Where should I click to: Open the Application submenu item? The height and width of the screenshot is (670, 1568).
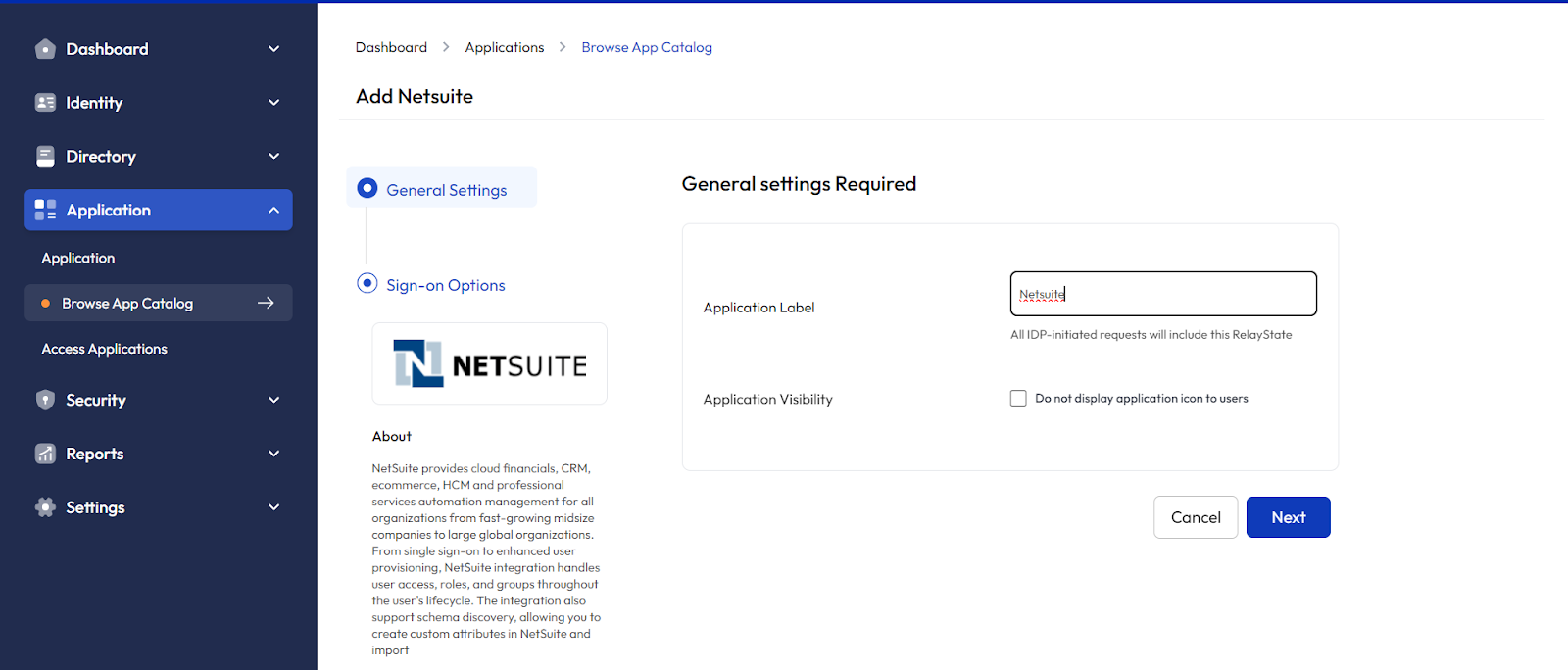coord(78,259)
